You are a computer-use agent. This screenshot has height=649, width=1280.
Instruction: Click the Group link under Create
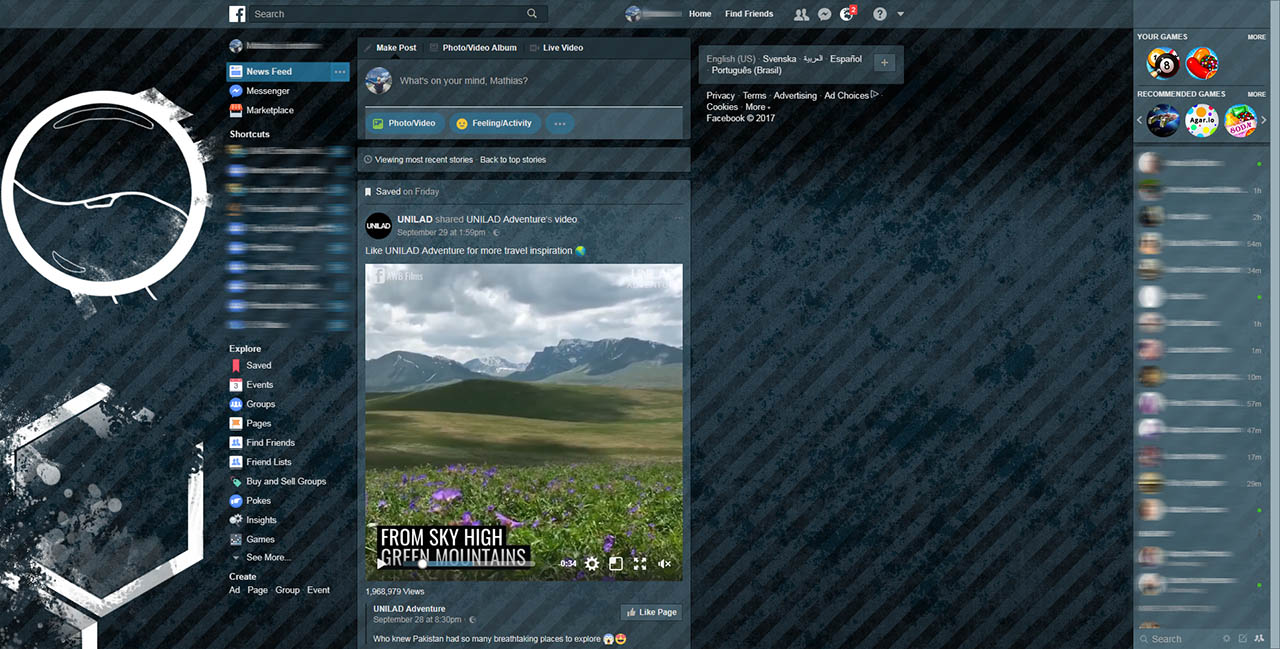[x=287, y=590]
